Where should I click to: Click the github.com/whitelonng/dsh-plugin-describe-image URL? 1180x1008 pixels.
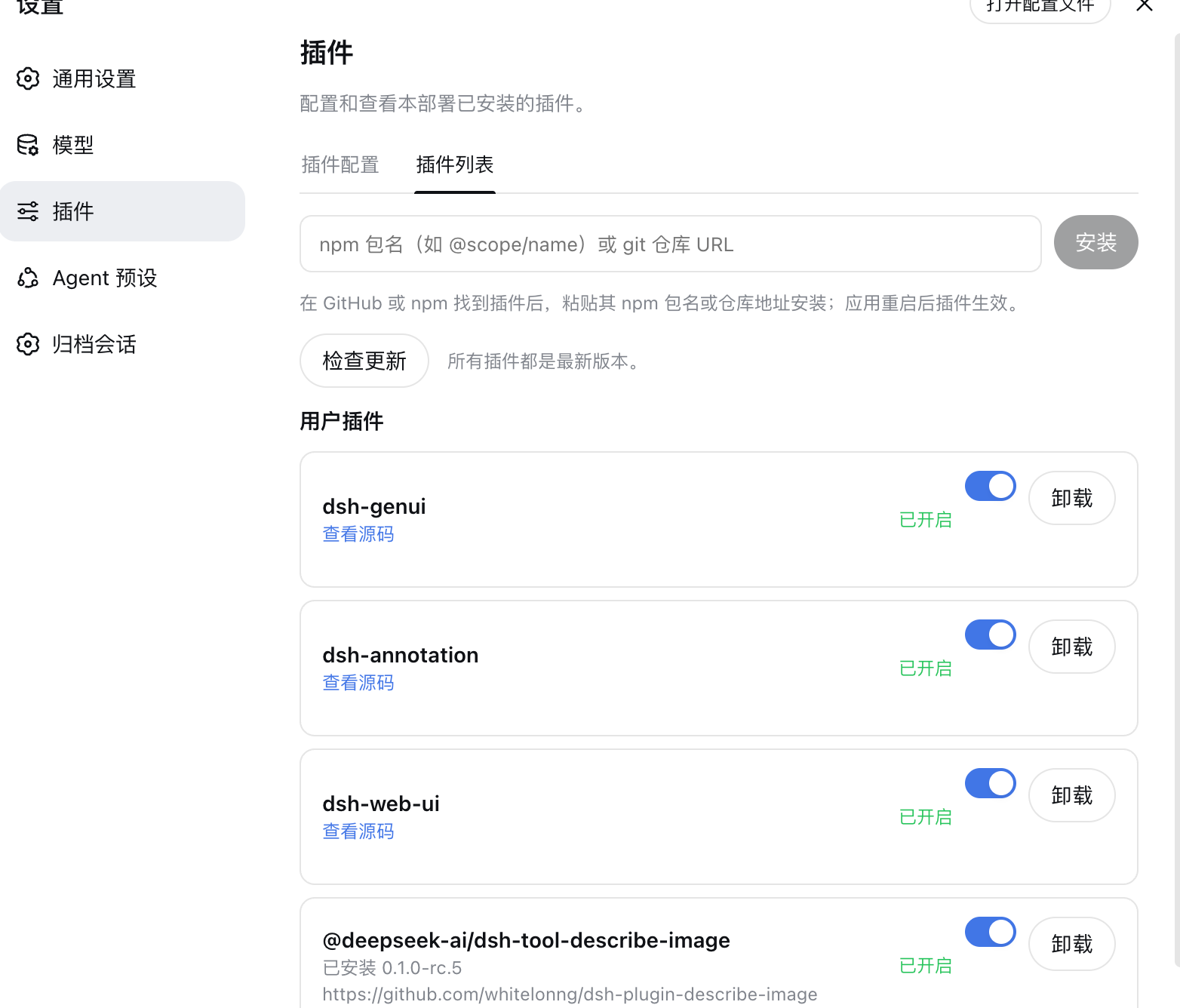point(570,994)
